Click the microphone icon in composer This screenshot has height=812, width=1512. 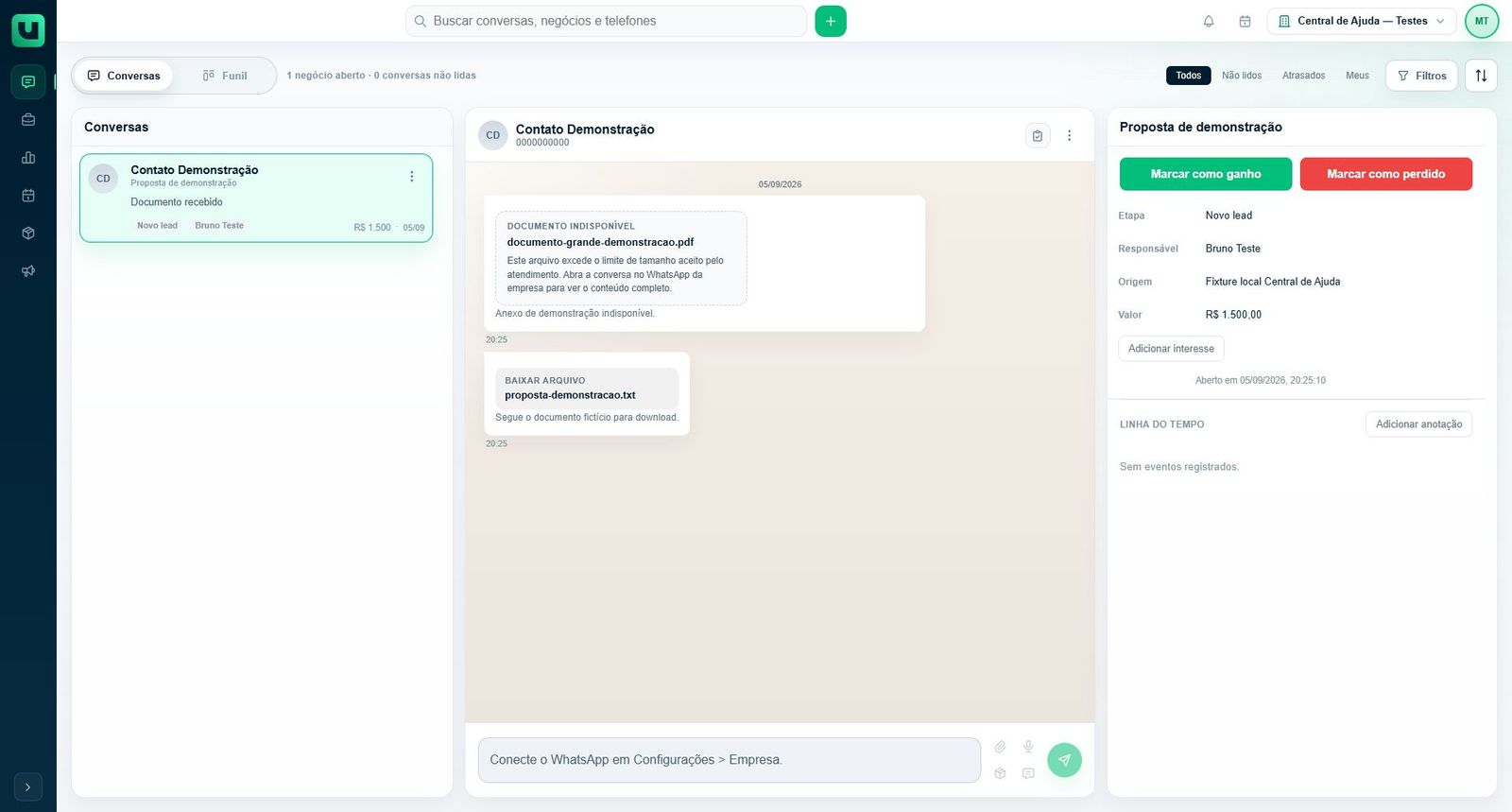[1028, 747]
